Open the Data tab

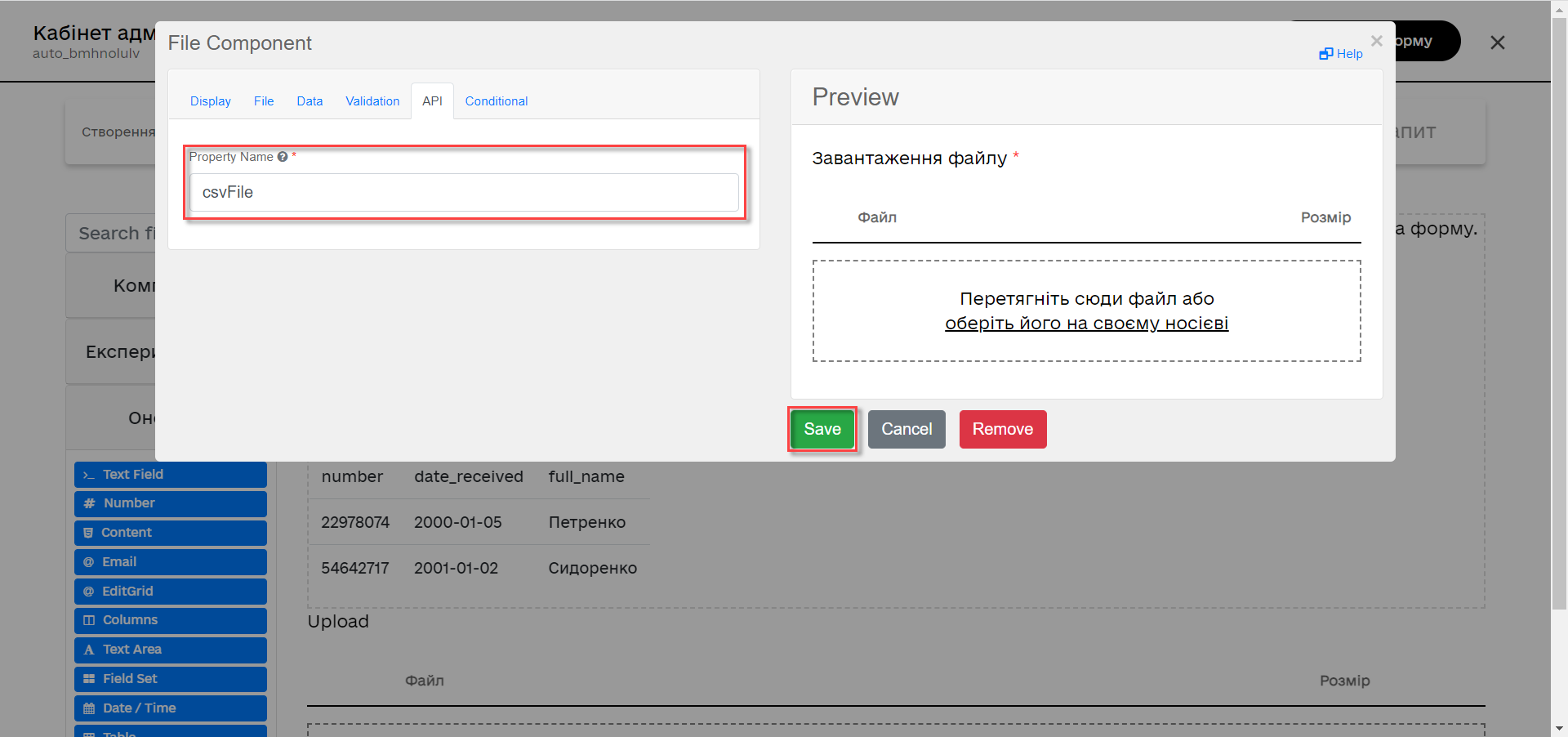[310, 101]
